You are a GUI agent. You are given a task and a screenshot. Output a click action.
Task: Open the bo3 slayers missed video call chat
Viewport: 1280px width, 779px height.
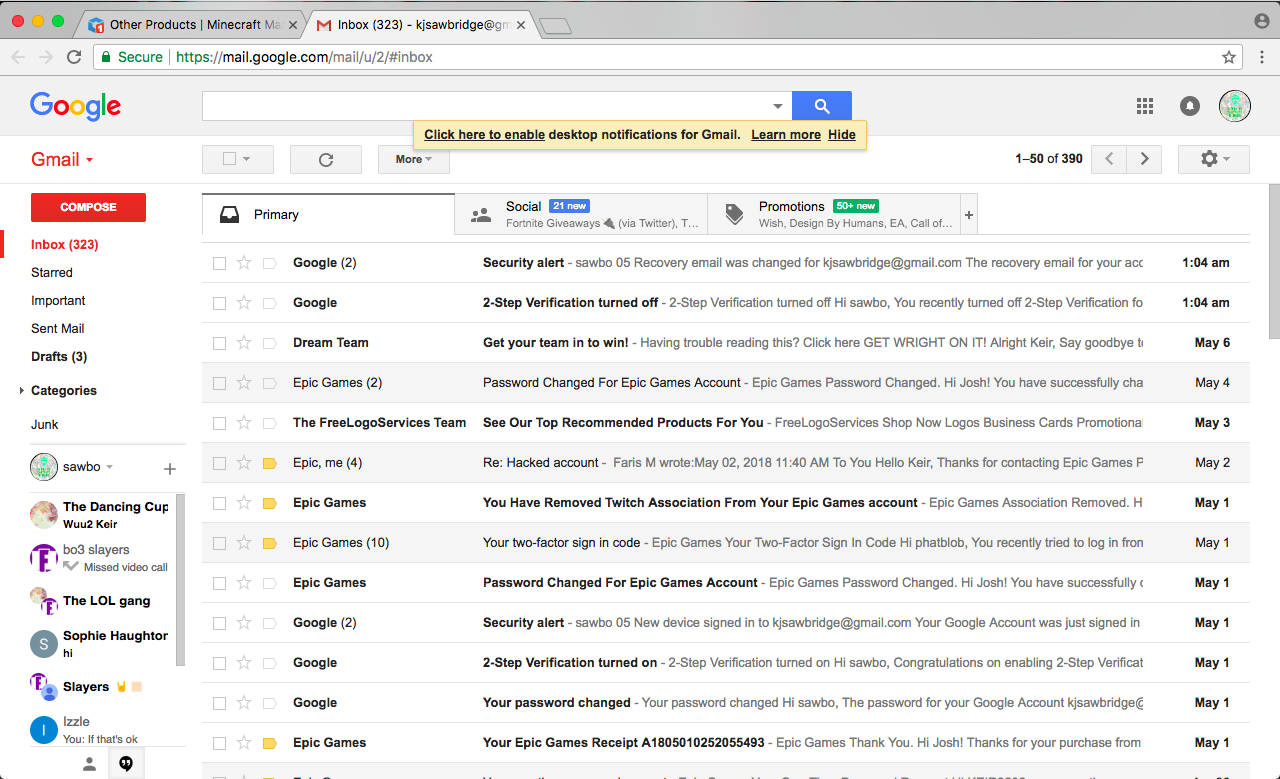(100, 558)
